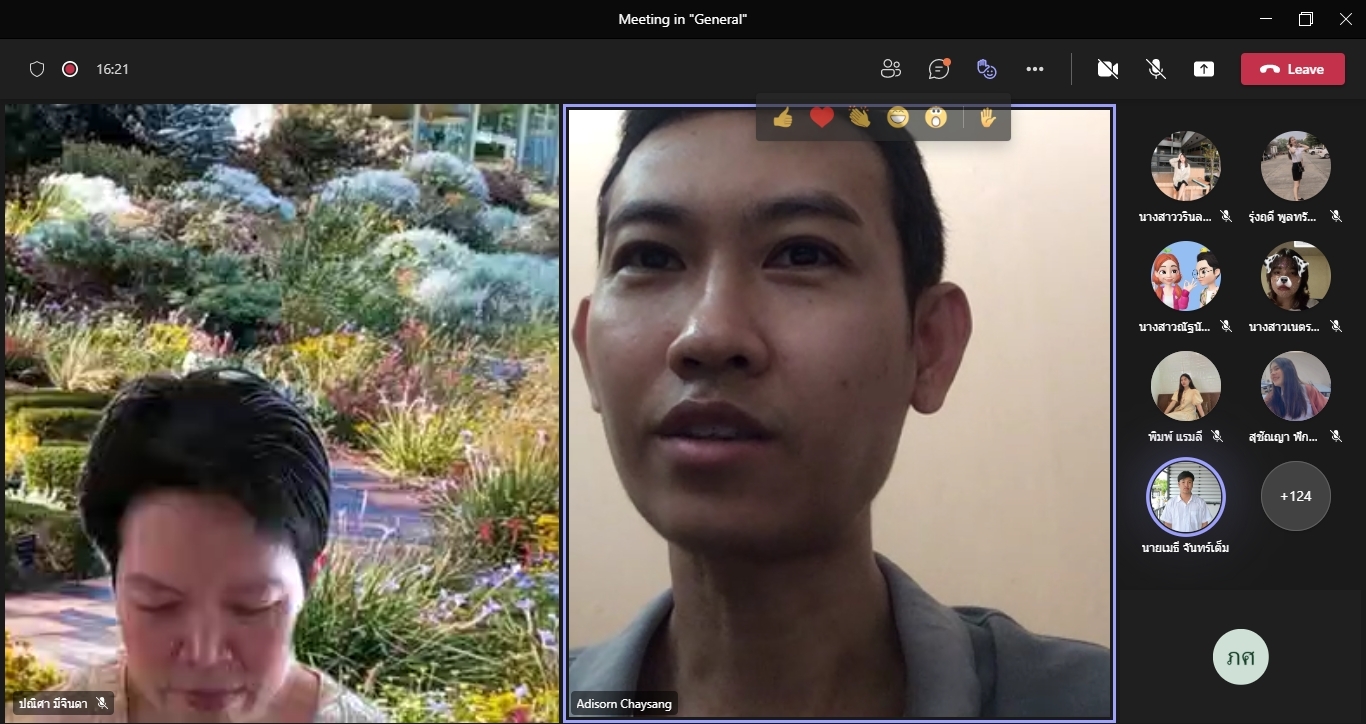Turn on the camera
Screen dimensions: 1366x724
coord(1107,69)
